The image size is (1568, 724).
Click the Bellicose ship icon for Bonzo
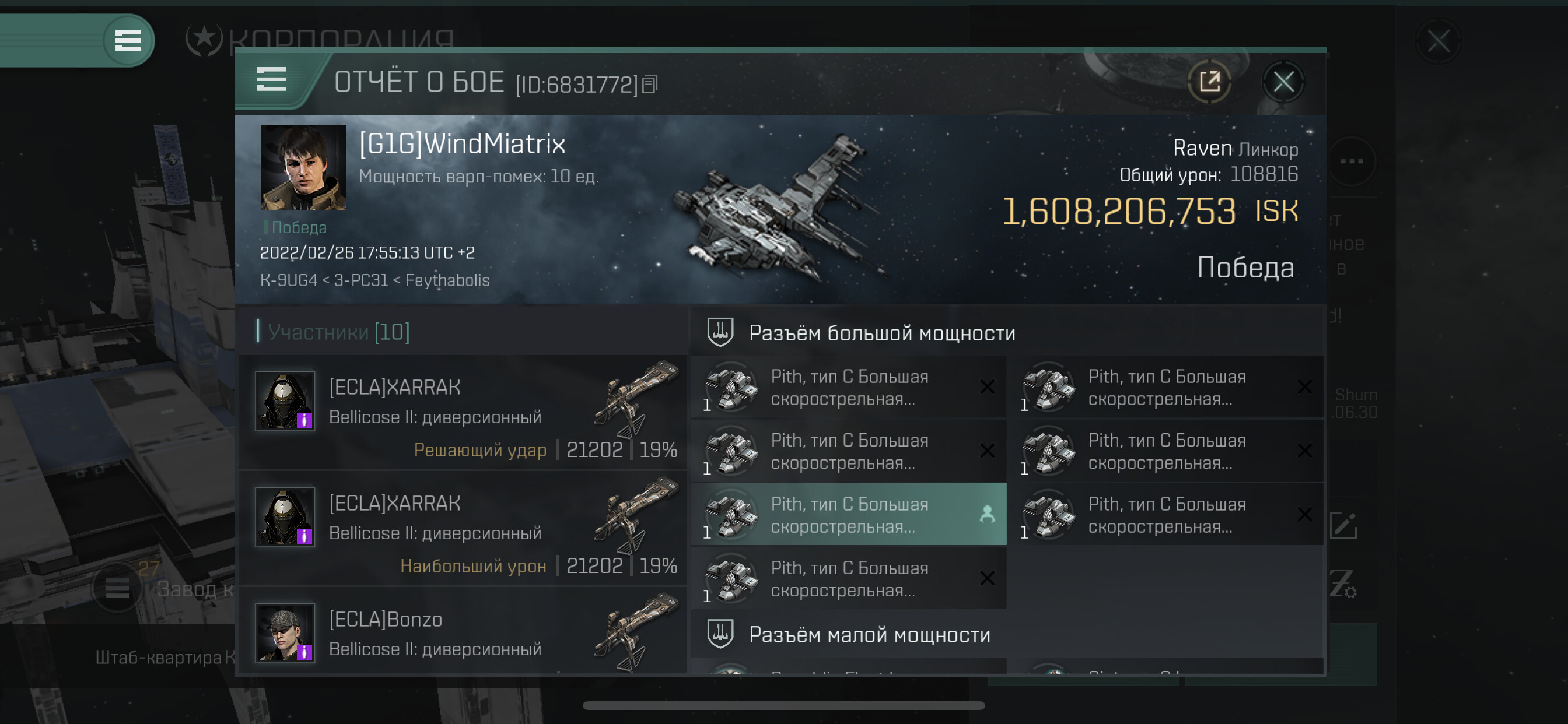[636, 632]
